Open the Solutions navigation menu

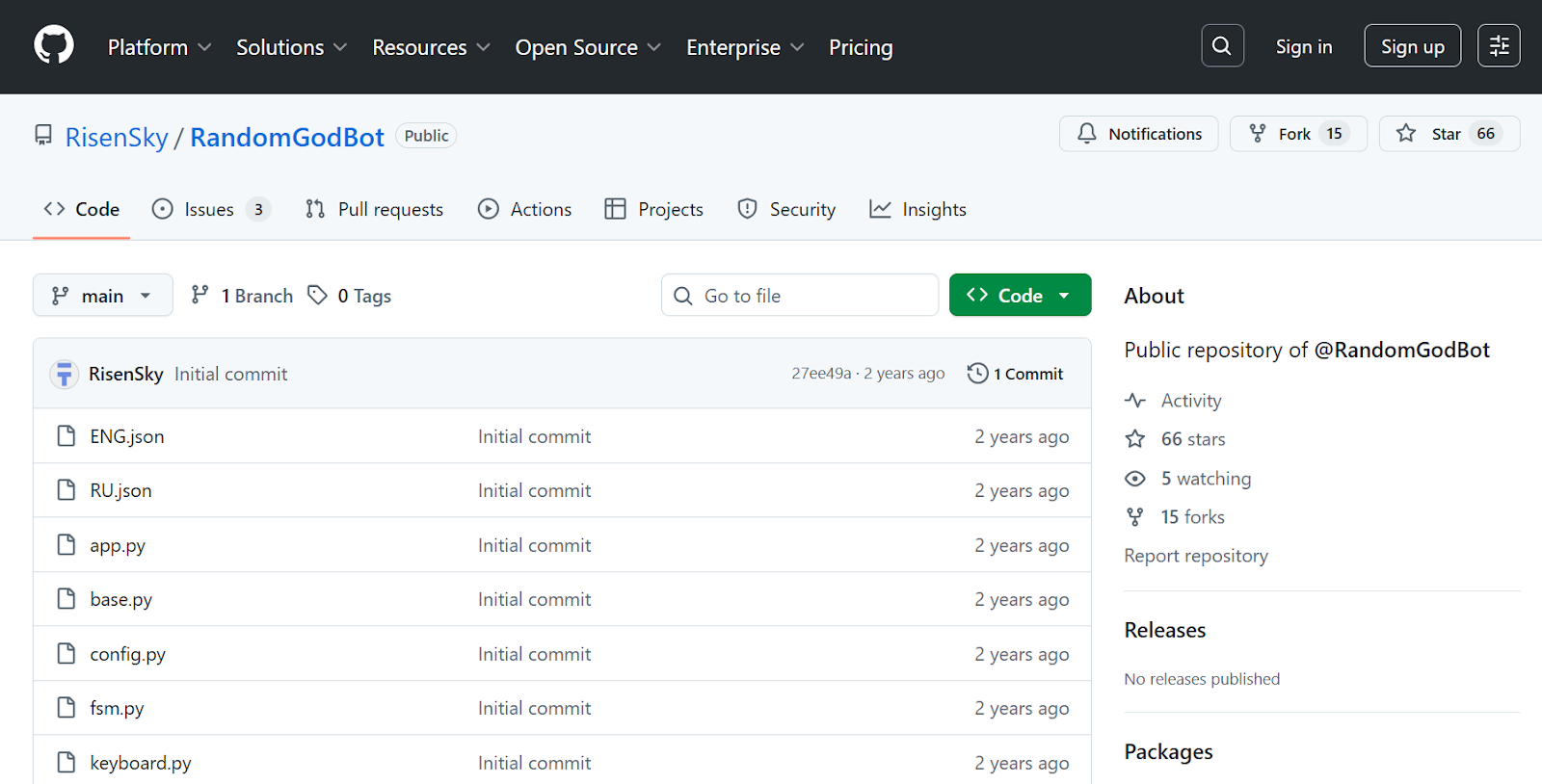click(291, 47)
